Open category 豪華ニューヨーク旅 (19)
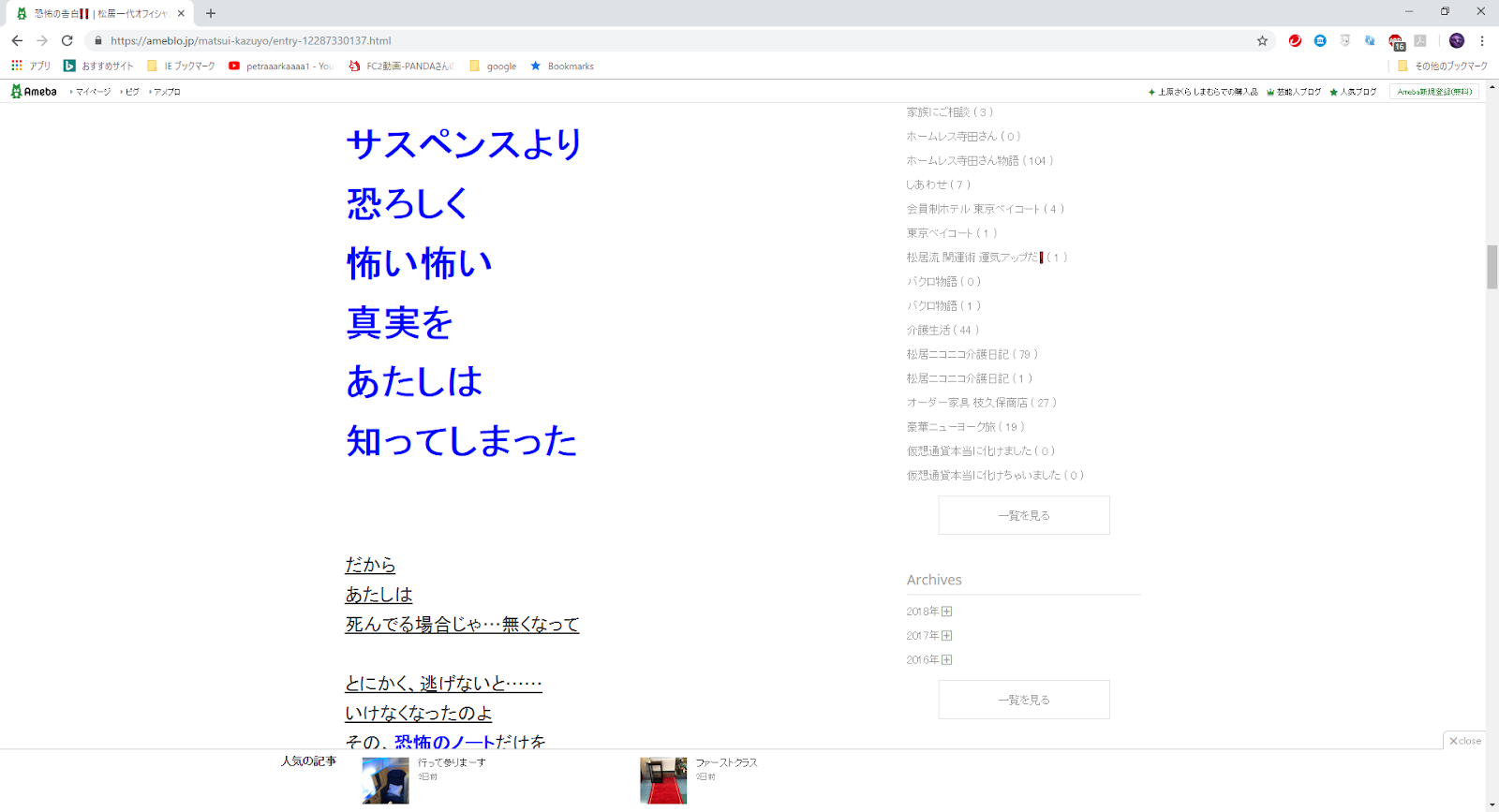This screenshot has height=812, width=1499. pyautogui.click(x=966, y=427)
